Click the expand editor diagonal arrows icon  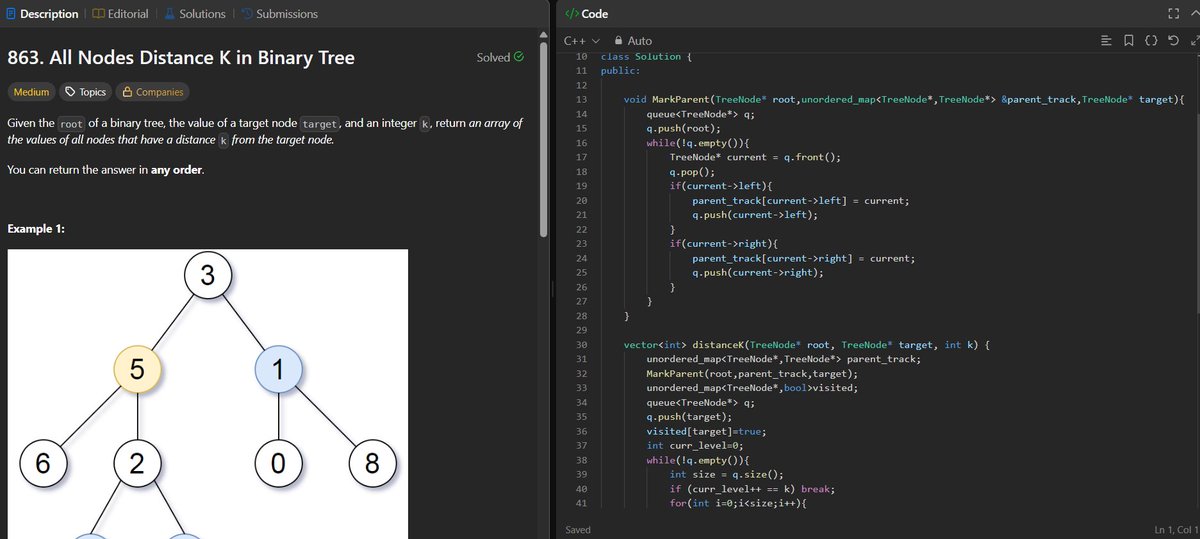pos(1194,41)
